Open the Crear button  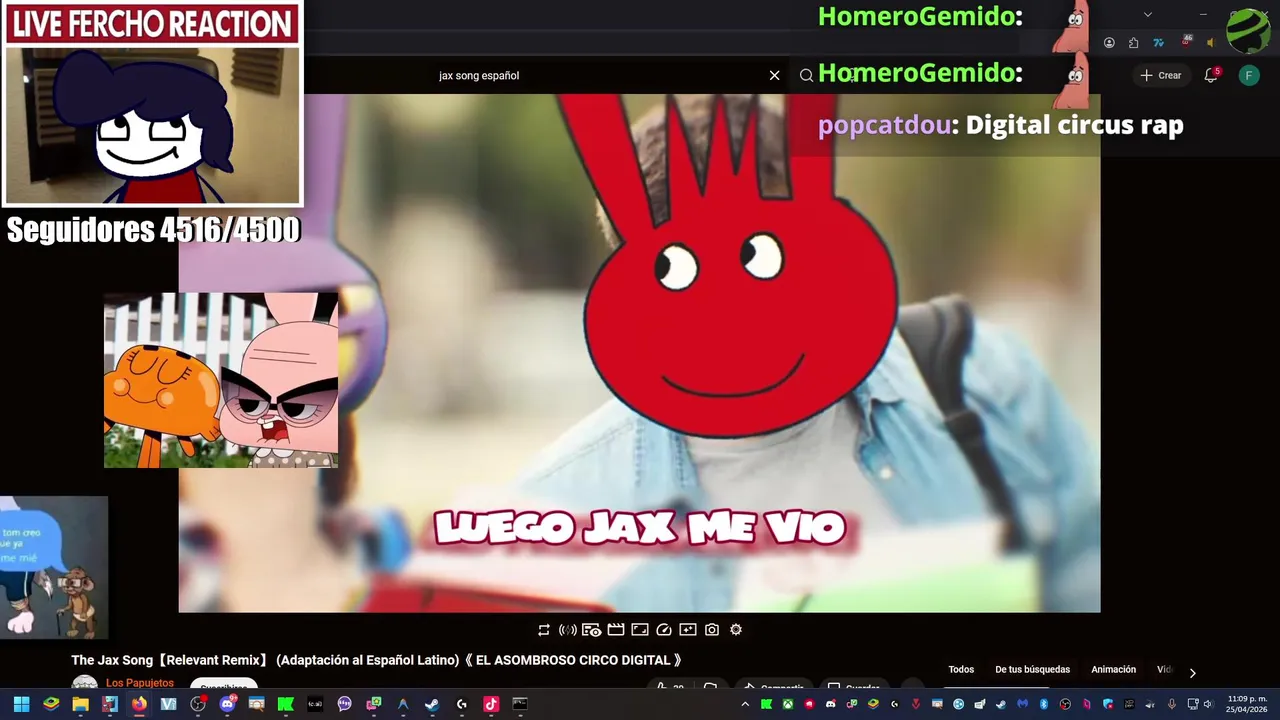[1161, 75]
